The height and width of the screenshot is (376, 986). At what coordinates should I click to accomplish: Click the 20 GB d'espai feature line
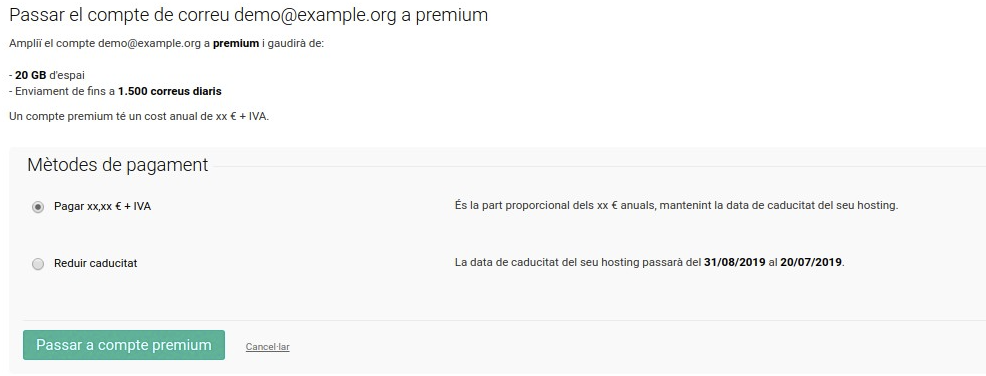[x=47, y=75]
